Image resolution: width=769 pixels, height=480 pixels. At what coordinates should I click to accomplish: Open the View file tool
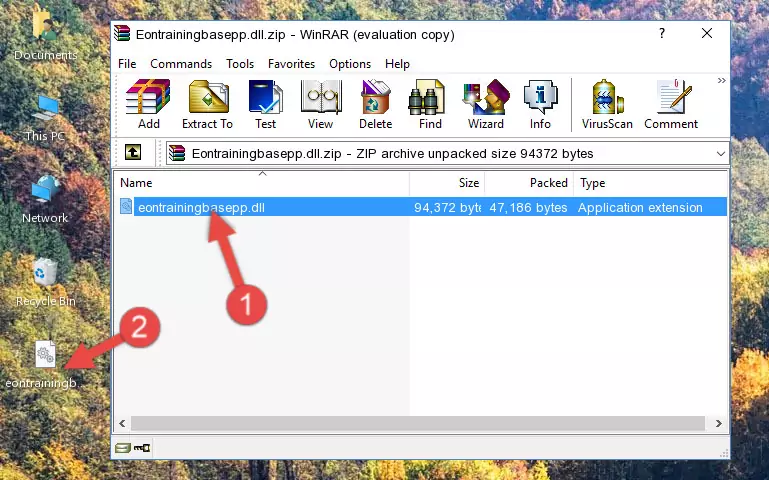(321, 104)
